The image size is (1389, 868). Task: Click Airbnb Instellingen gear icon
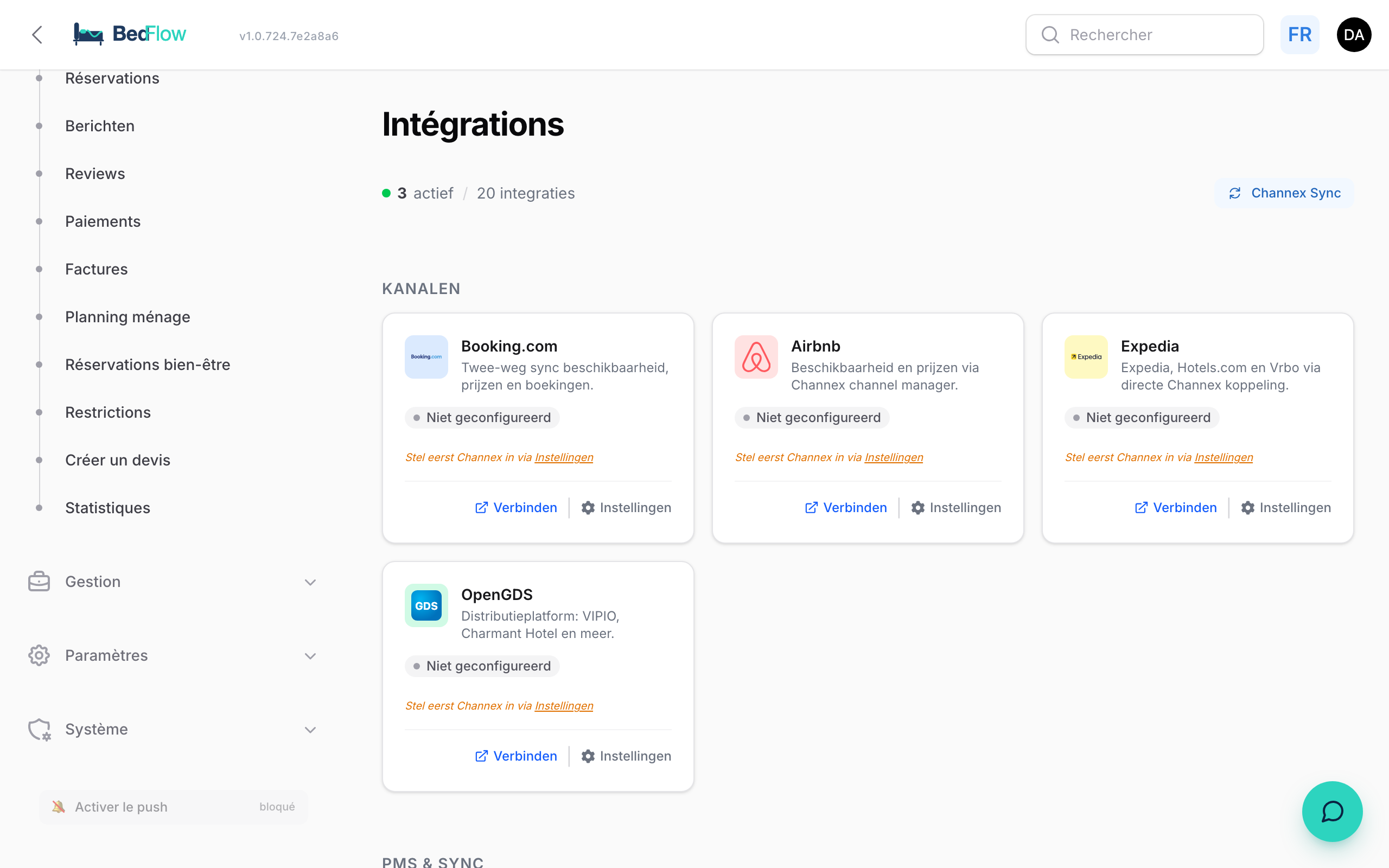coord(918,507)
